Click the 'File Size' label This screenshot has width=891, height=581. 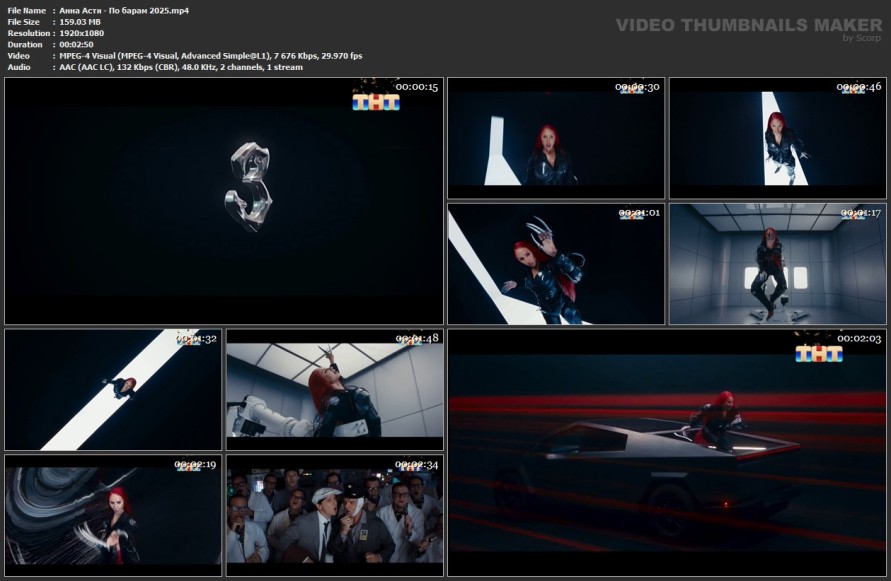click(24, 22)
